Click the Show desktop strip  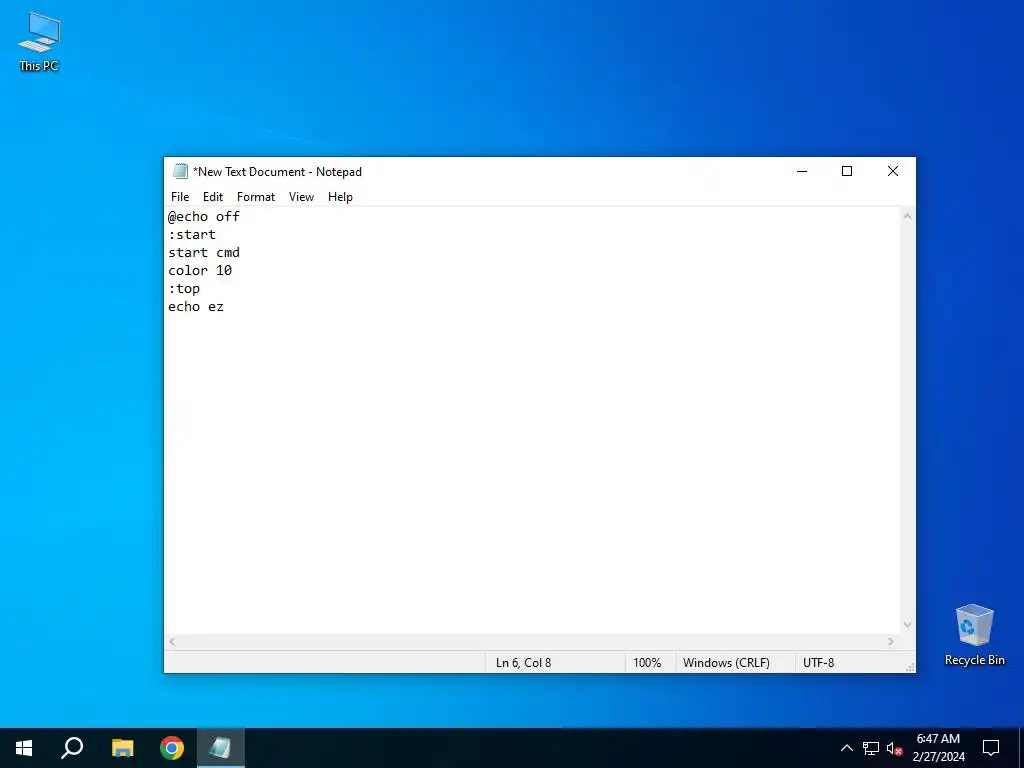click(1021, 748)
